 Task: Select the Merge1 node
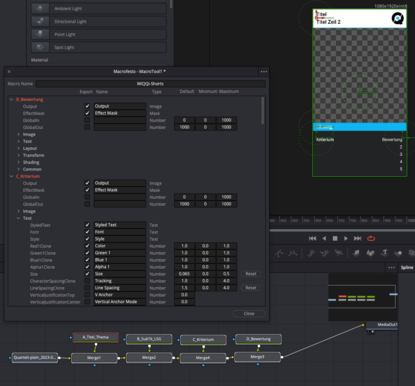(x=94, y=358)
